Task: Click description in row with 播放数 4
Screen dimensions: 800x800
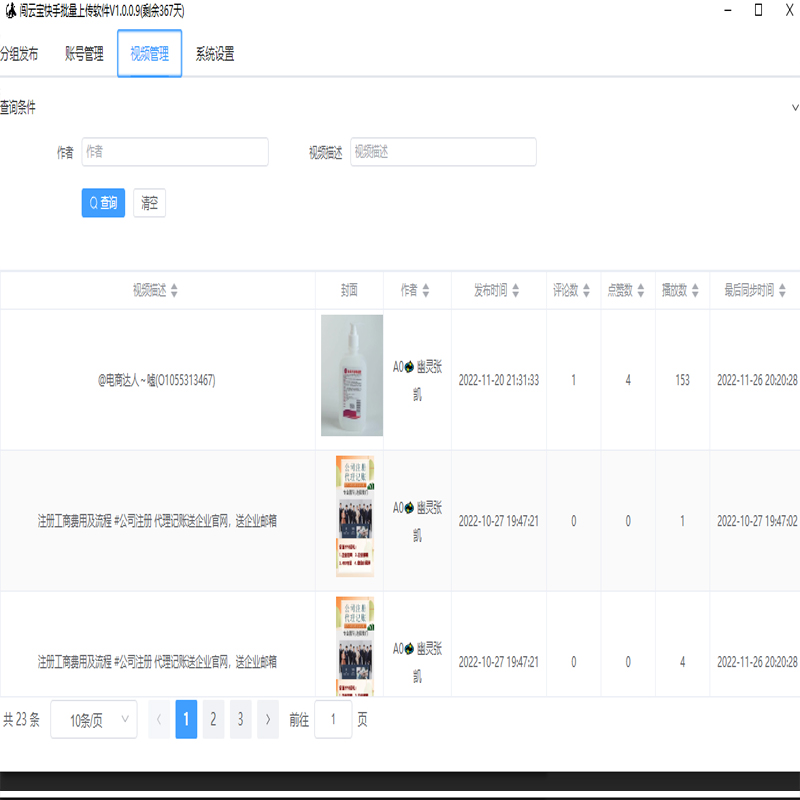Action: (x=157, y=662)
